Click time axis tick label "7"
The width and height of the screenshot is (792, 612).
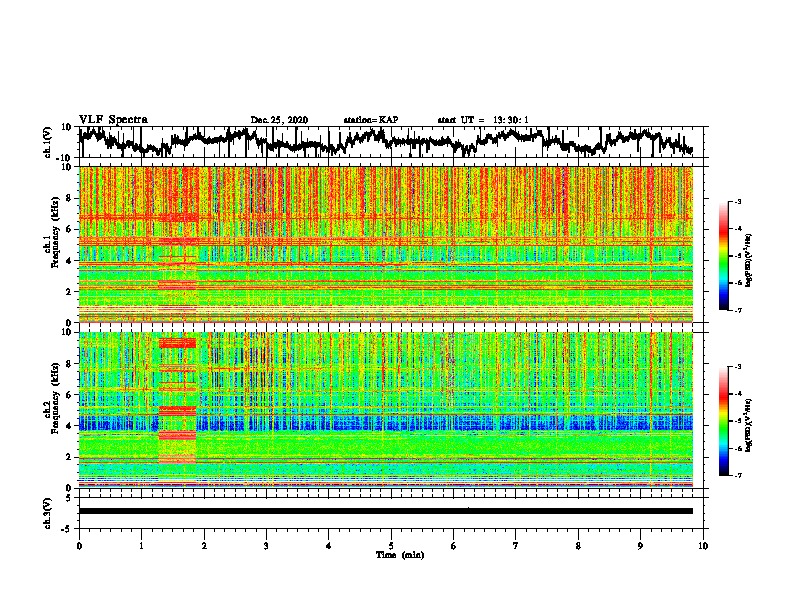click(x=516, y=546)
